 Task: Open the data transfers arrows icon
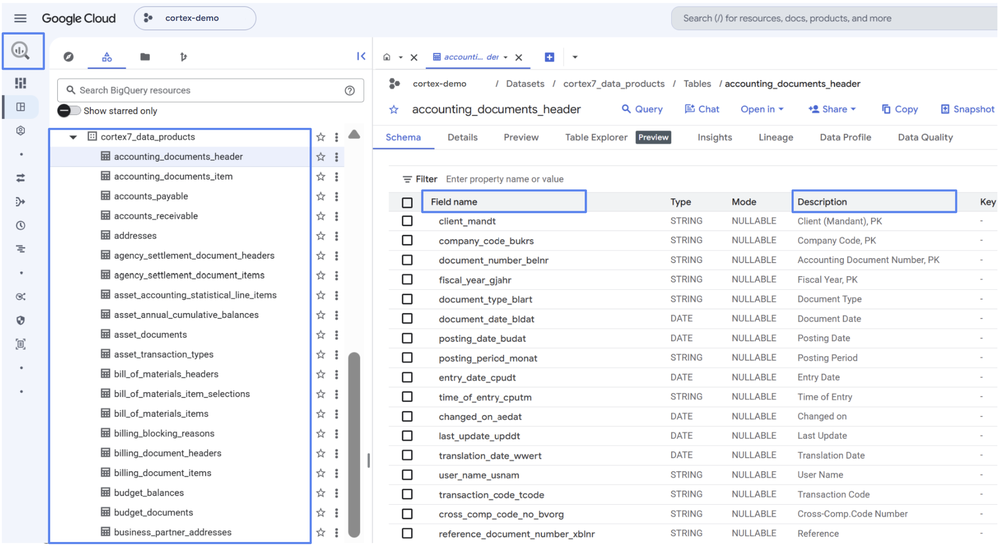click(21, 178)
